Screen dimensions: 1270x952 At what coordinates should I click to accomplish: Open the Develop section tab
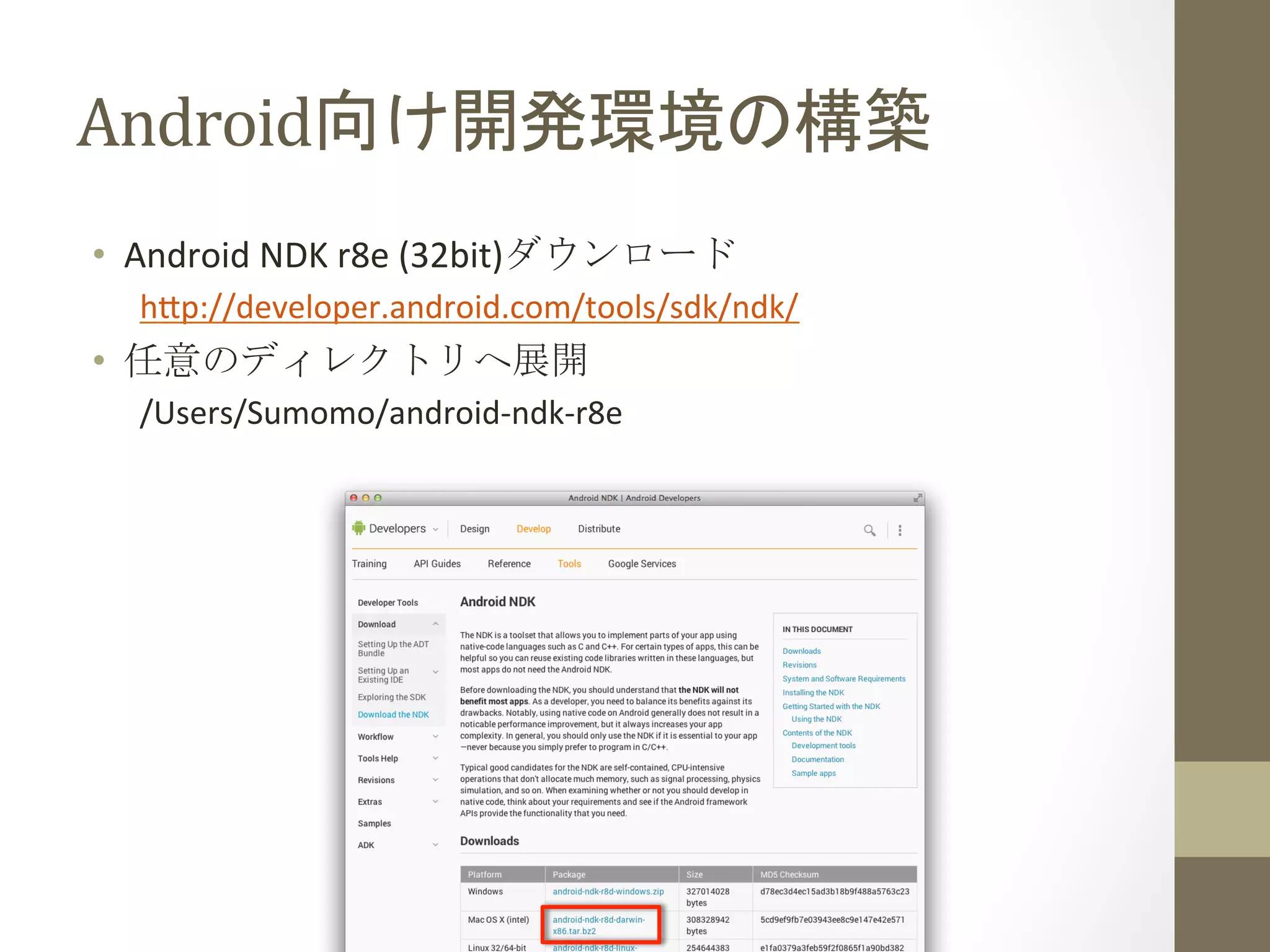(x=533, y=529)
